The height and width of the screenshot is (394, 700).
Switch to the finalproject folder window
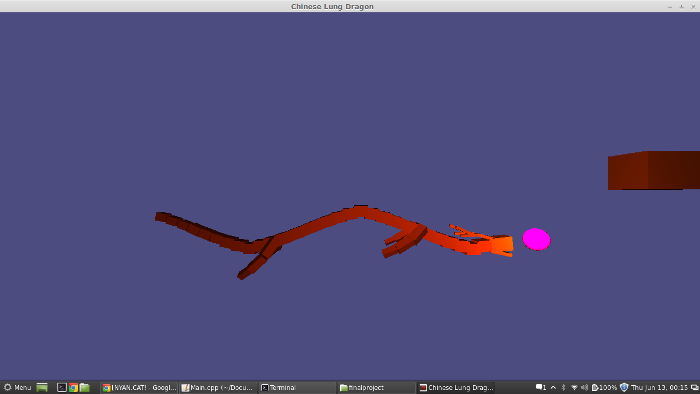[376, 387]
